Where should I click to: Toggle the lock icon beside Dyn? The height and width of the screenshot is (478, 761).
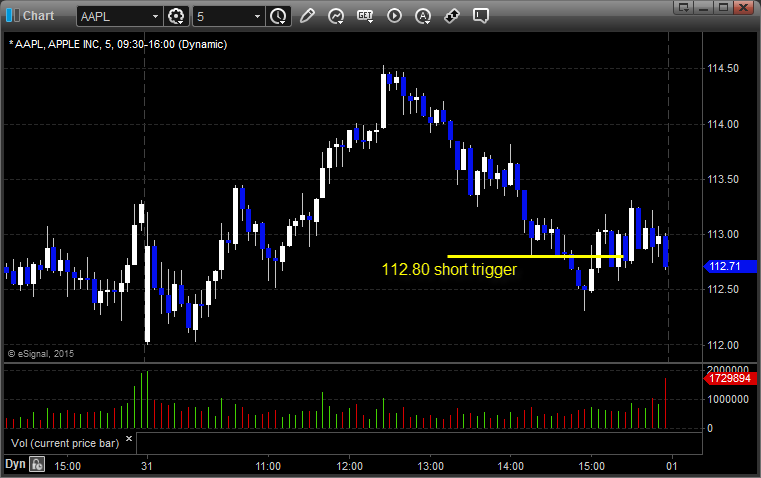(x=37, y=464)
